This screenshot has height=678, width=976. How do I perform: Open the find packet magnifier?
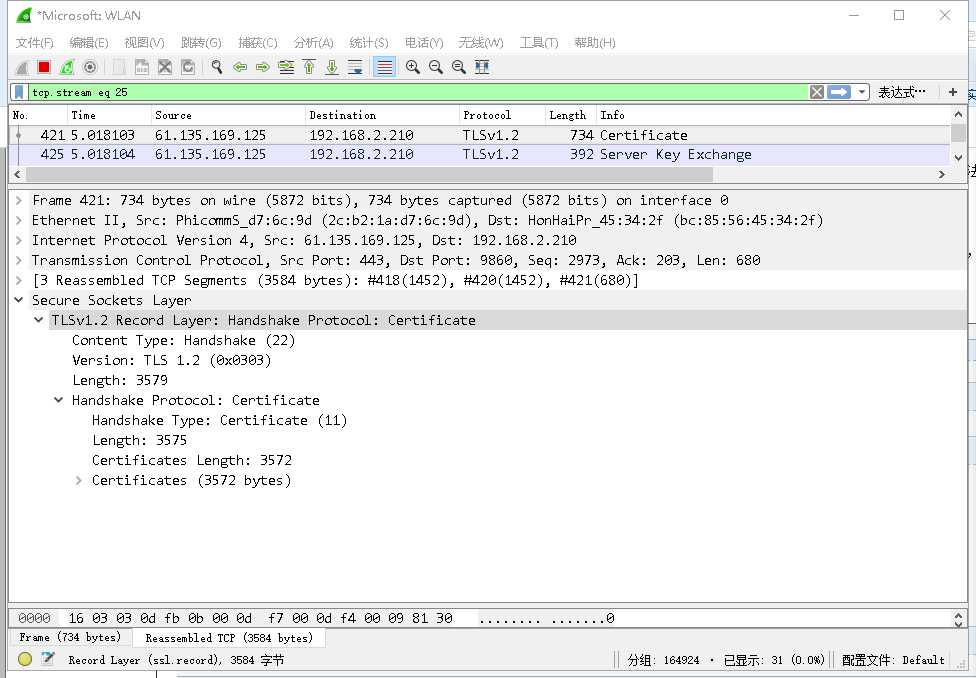(217, 67)
